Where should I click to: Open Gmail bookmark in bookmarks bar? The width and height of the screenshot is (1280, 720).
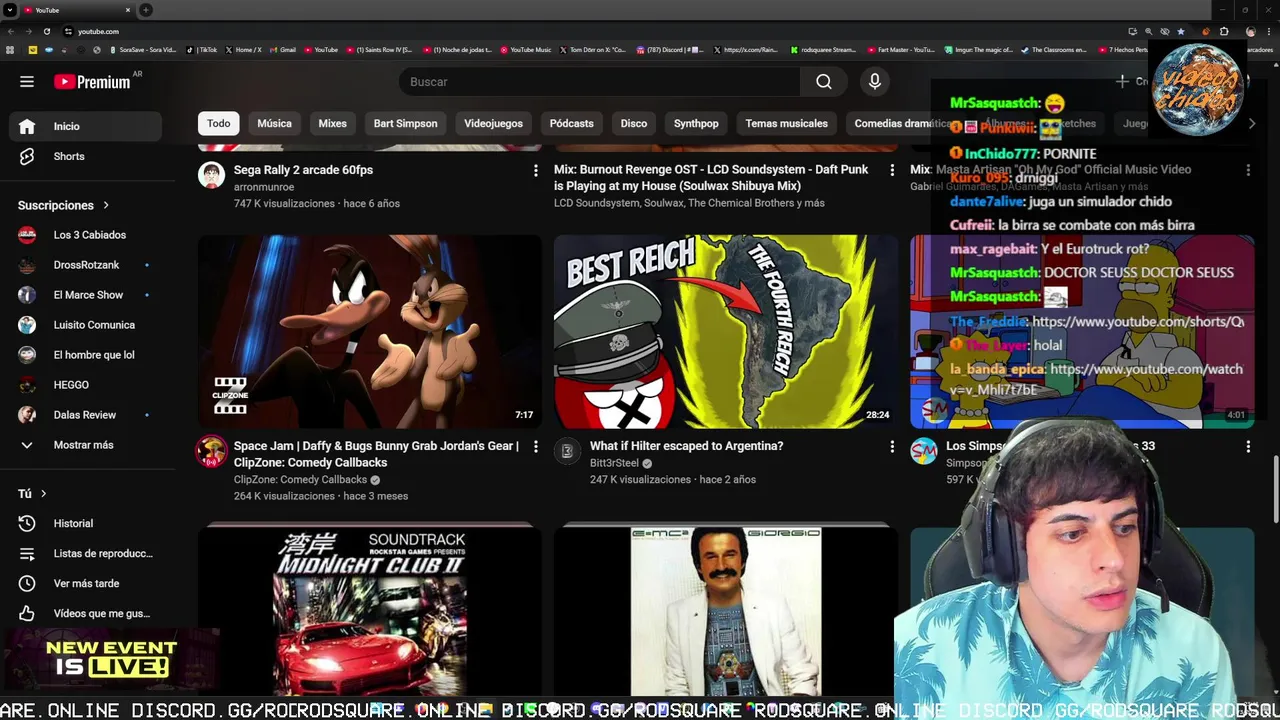[x=282, y=49]
